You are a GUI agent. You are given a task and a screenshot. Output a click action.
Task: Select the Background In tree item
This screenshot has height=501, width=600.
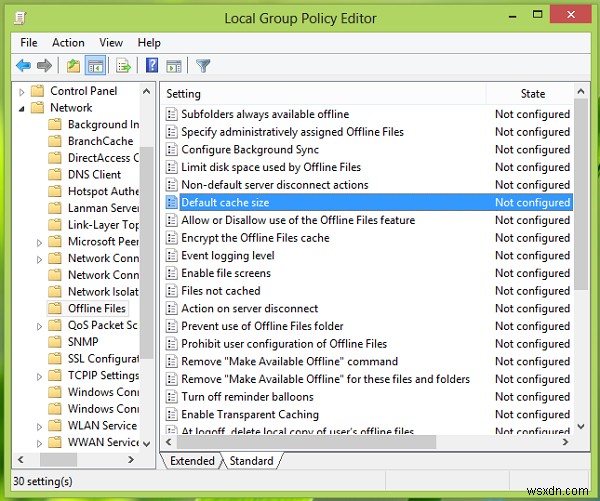click(103, 124)
